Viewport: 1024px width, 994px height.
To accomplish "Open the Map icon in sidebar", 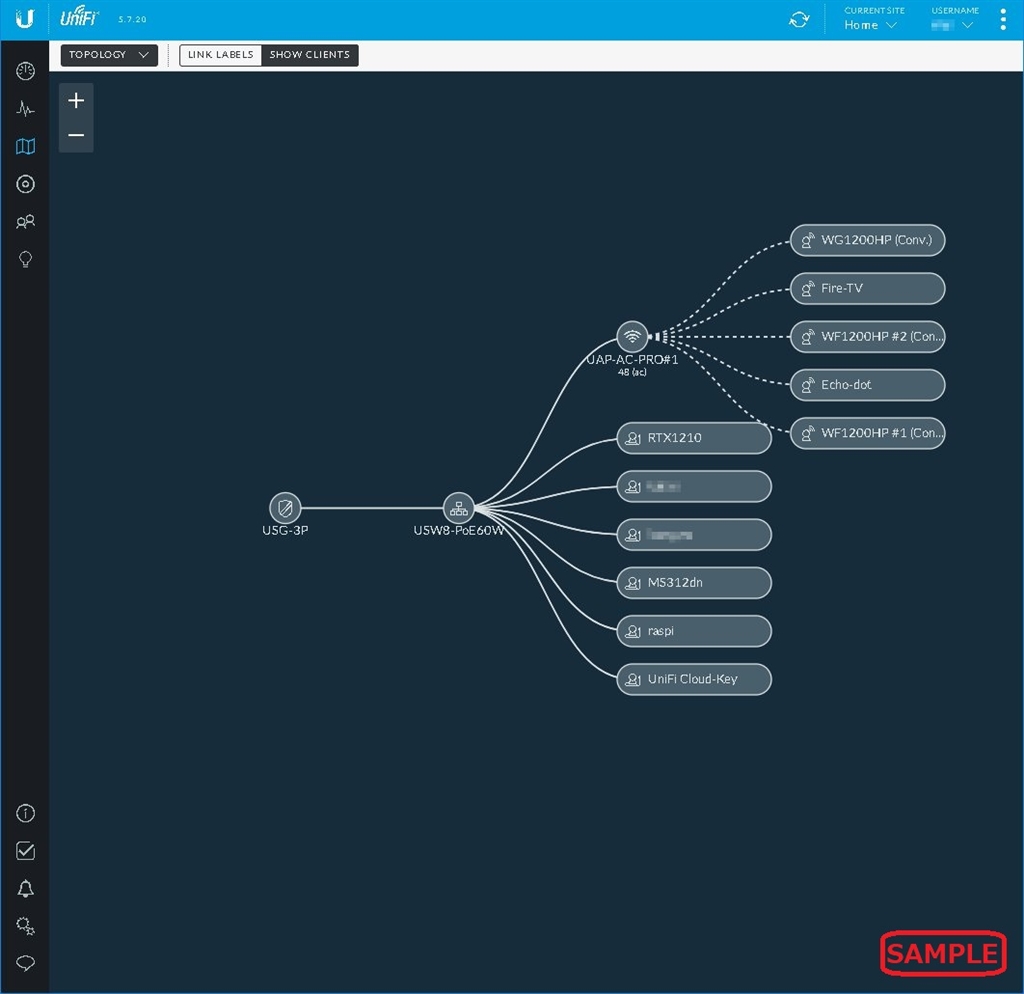I will (x=25, y=146).
